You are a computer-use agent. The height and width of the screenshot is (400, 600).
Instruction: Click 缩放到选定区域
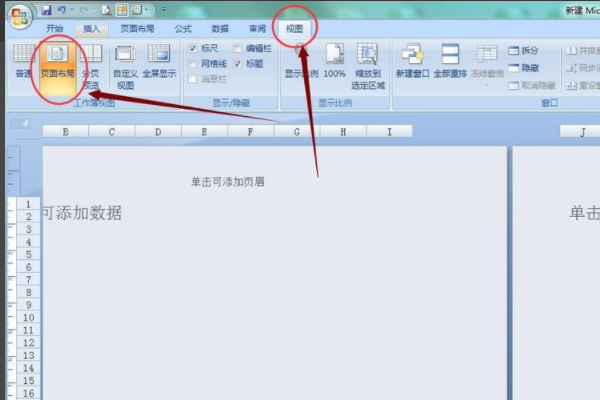click(368, 67)
